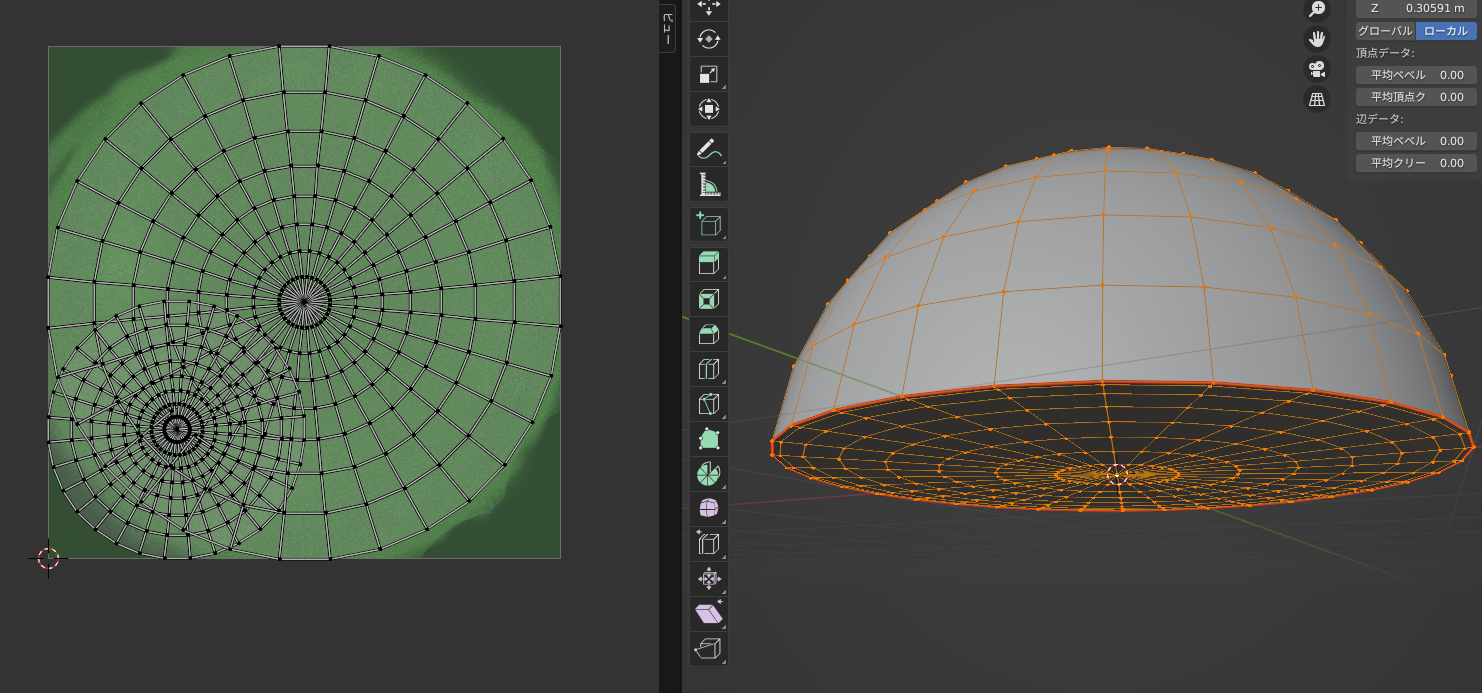Select the ローカル coordinate button
This screenshot has width=1482, height=693.
[x=1446, y=31]
